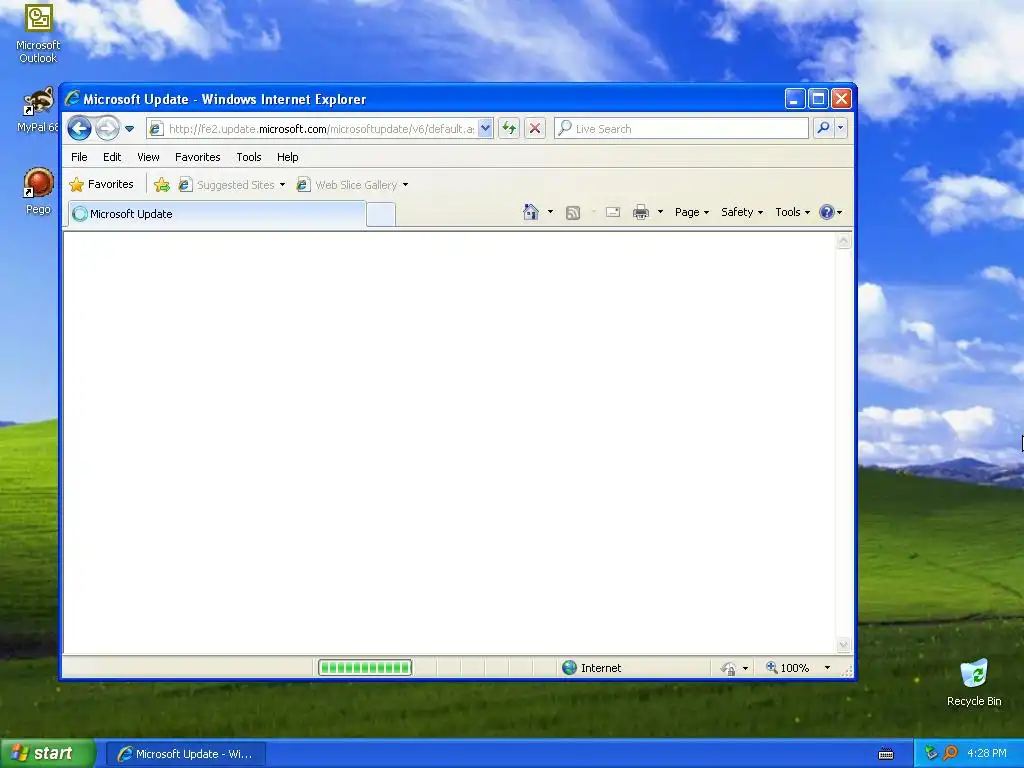Screen dimensions: 1024x768
Task: Go back with the Back arrow button
Action: coord(79,129)
